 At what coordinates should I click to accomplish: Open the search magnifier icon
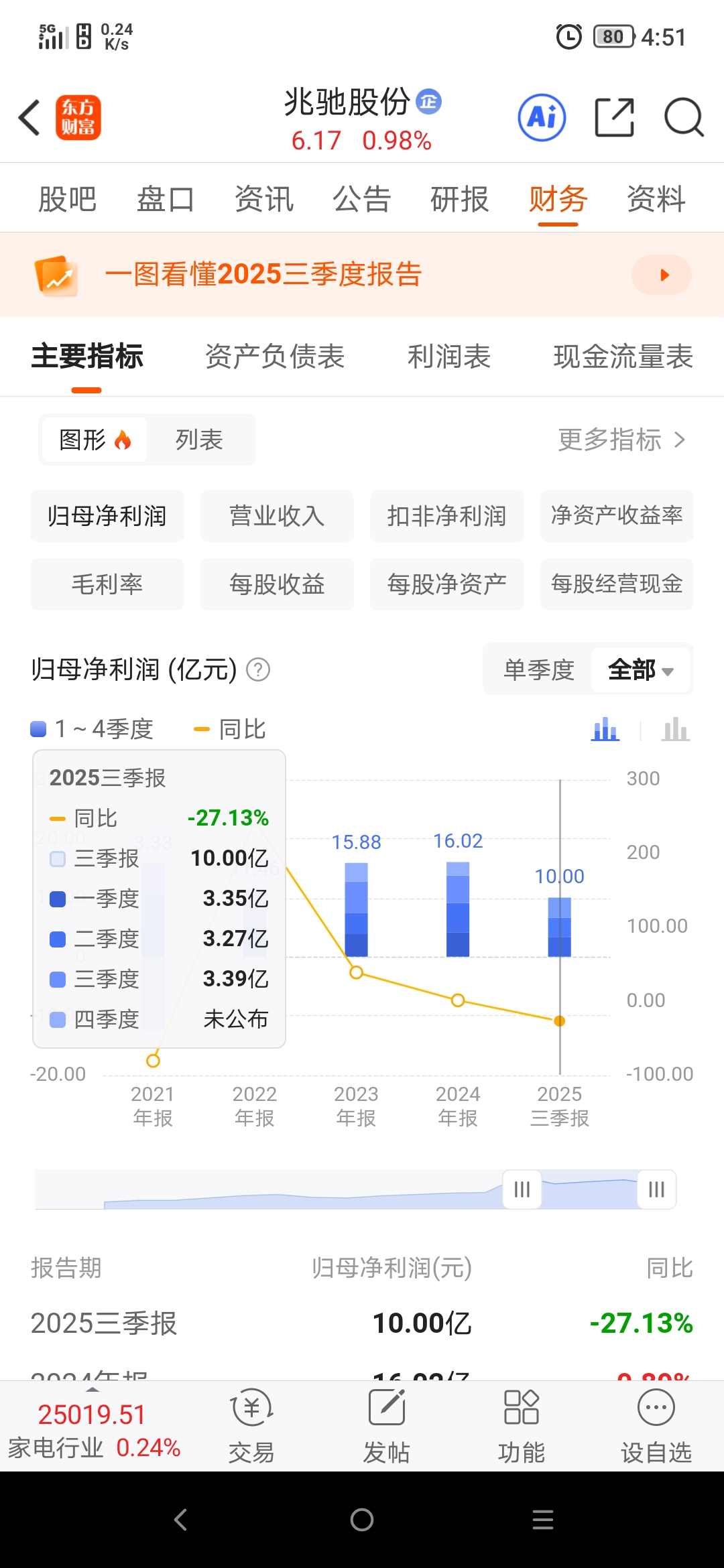(x=683, y=117)
